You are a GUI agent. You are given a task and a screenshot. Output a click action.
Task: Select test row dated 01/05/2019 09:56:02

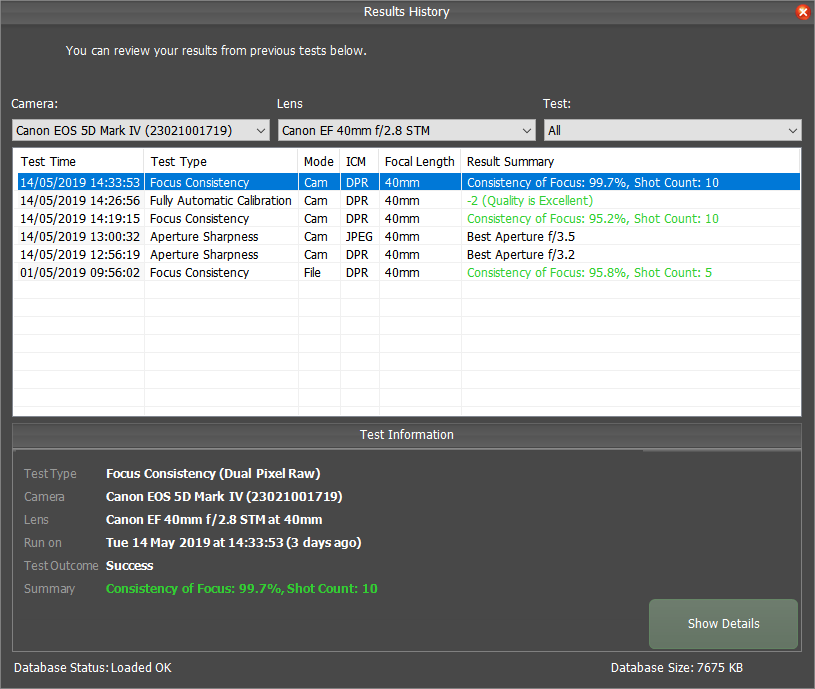[x=409, y=273]
